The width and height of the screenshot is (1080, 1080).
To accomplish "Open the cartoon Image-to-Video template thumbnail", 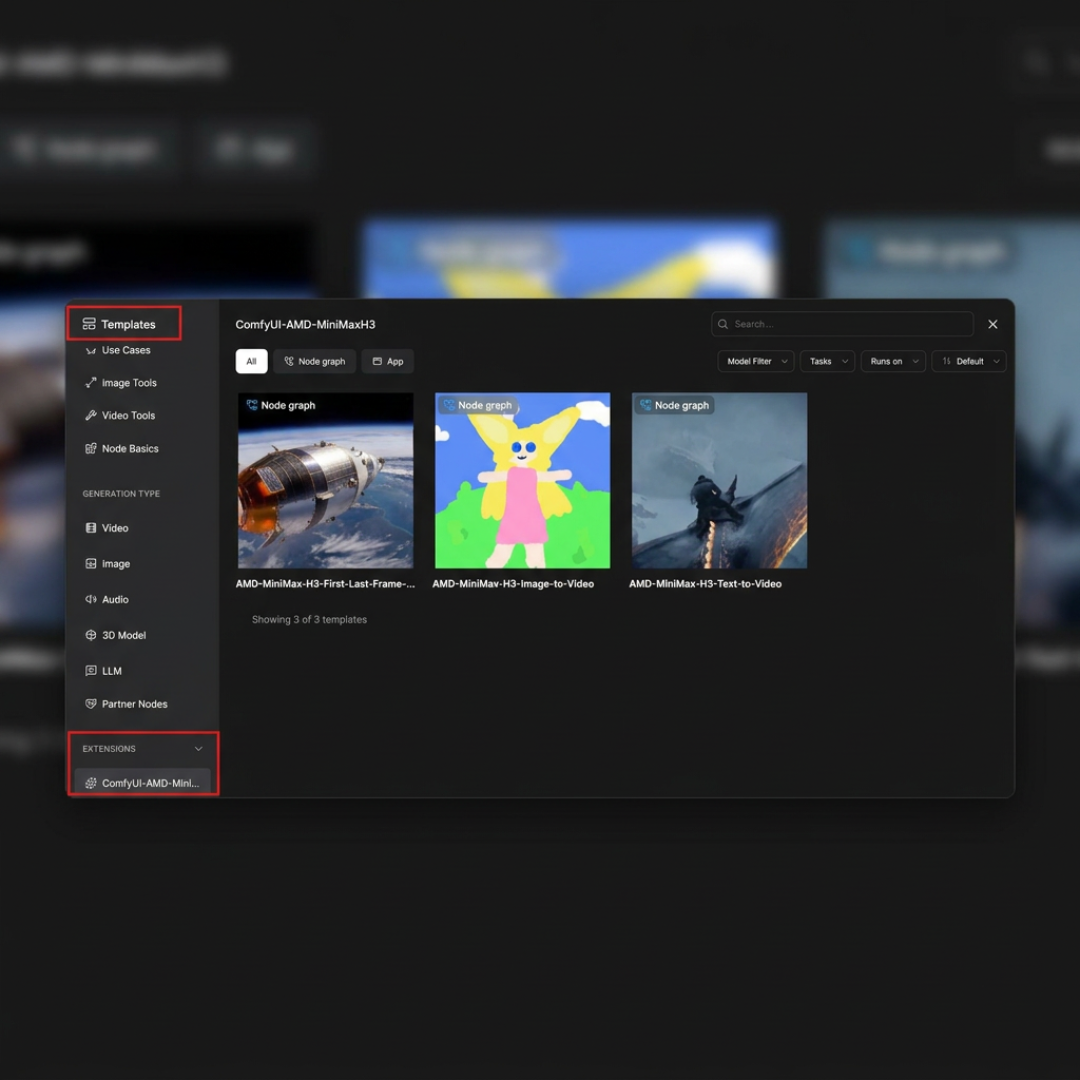I will tap(522, 481).
